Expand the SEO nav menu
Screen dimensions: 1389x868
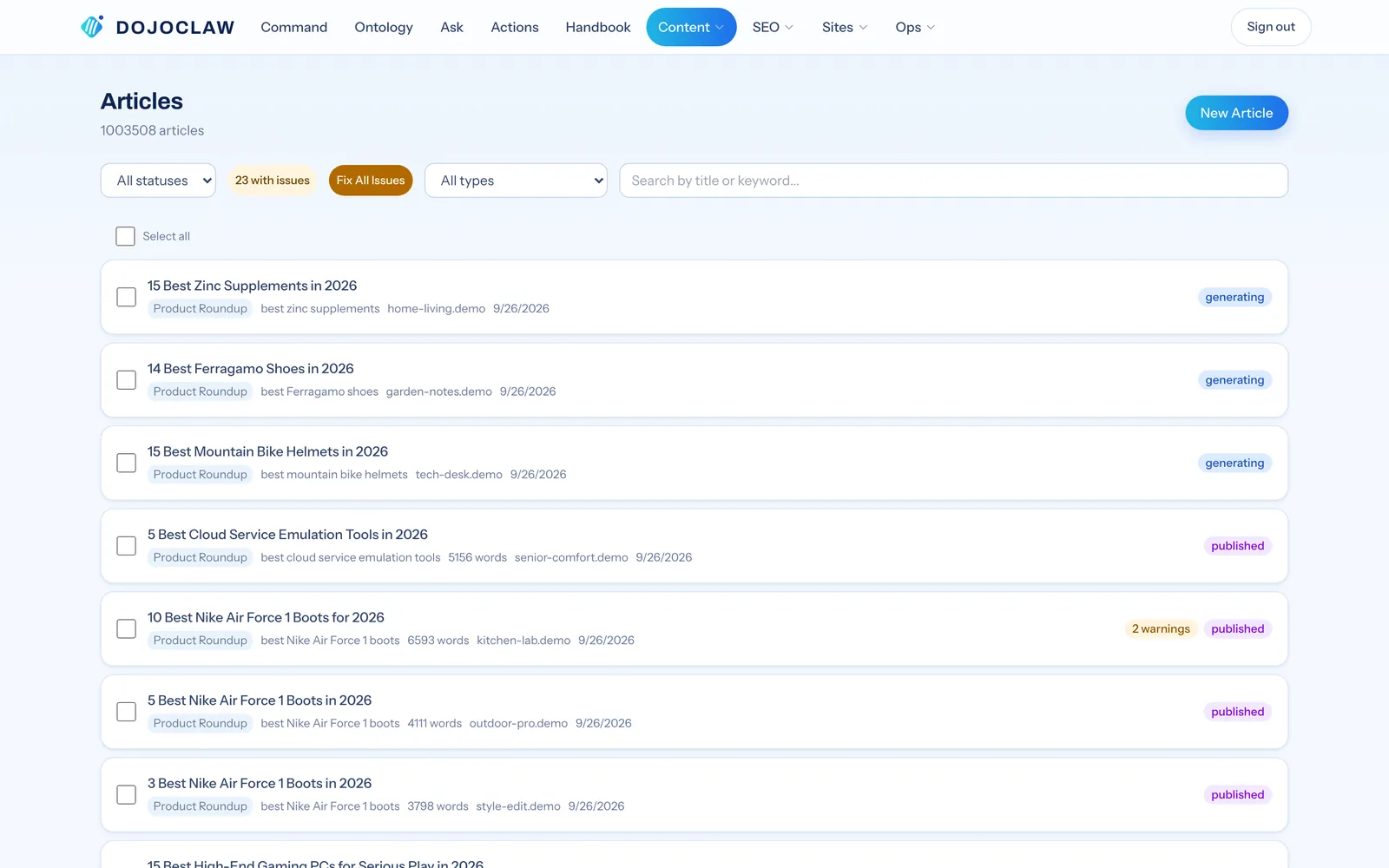pos(773,27)
